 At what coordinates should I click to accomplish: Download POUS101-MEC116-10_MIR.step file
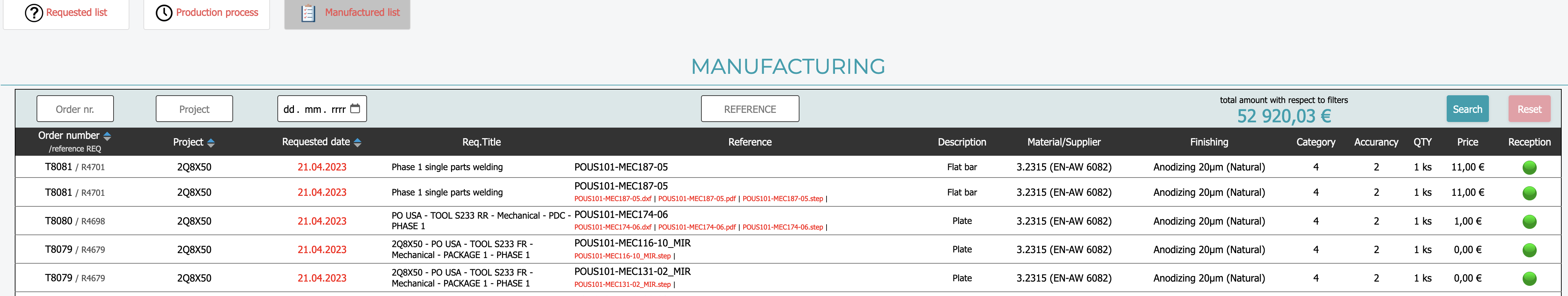pyautogui.click(x=622, y=256)
